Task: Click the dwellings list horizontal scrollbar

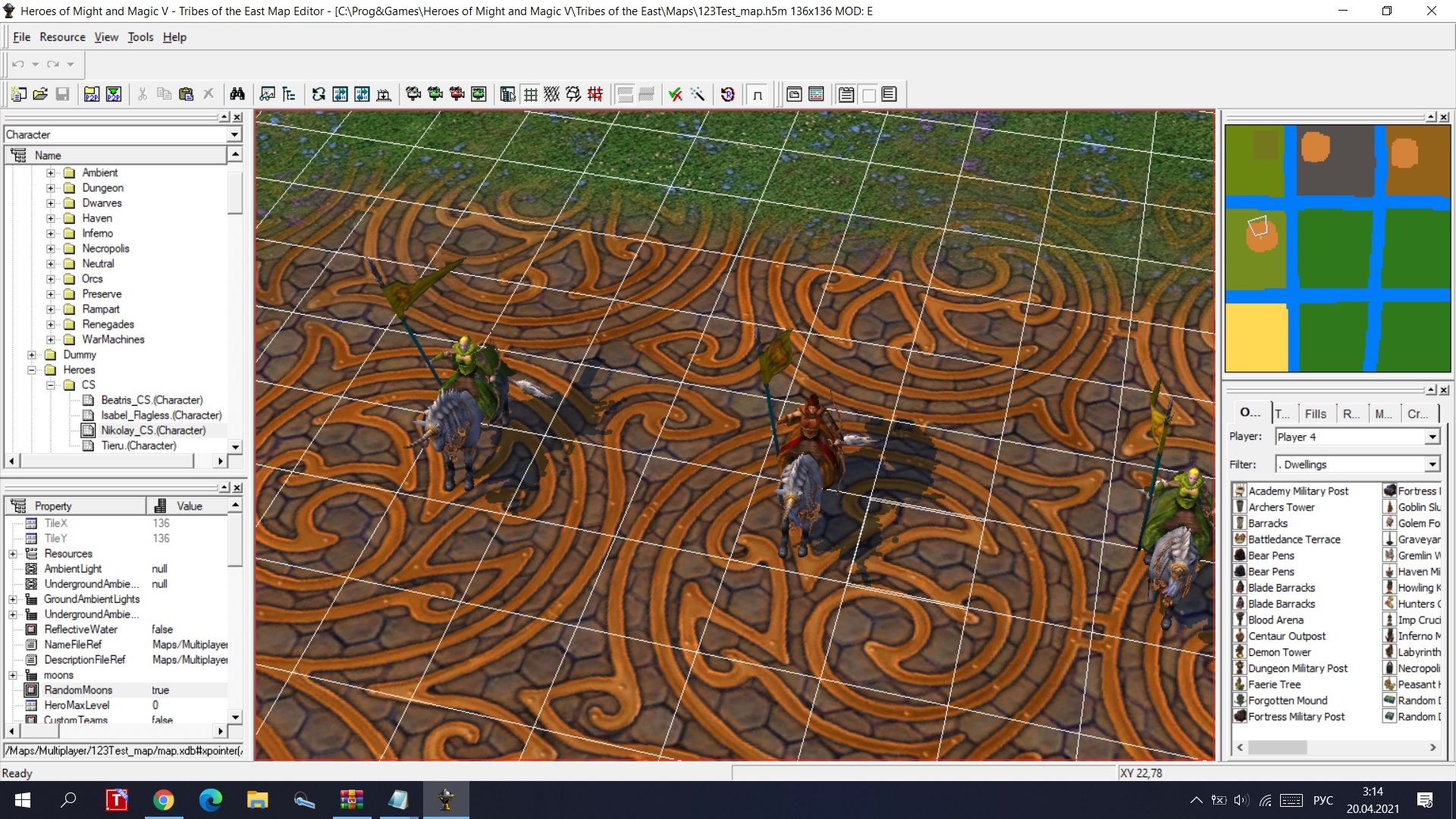Action: tap(1338, 748)
